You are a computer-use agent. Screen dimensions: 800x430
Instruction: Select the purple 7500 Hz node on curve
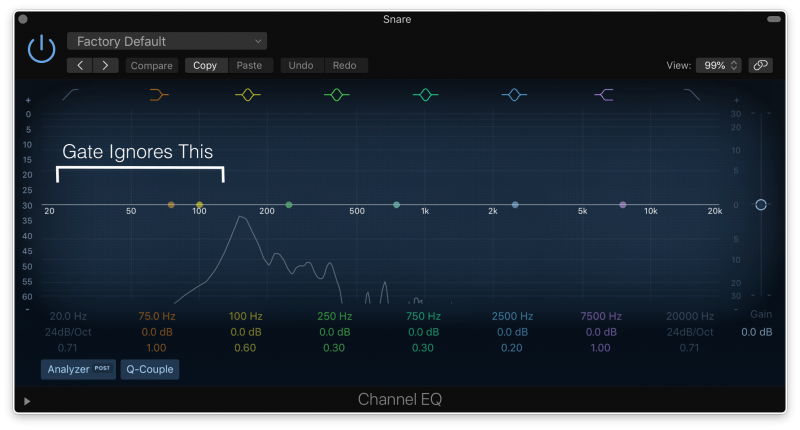click(x=623, y=205)
